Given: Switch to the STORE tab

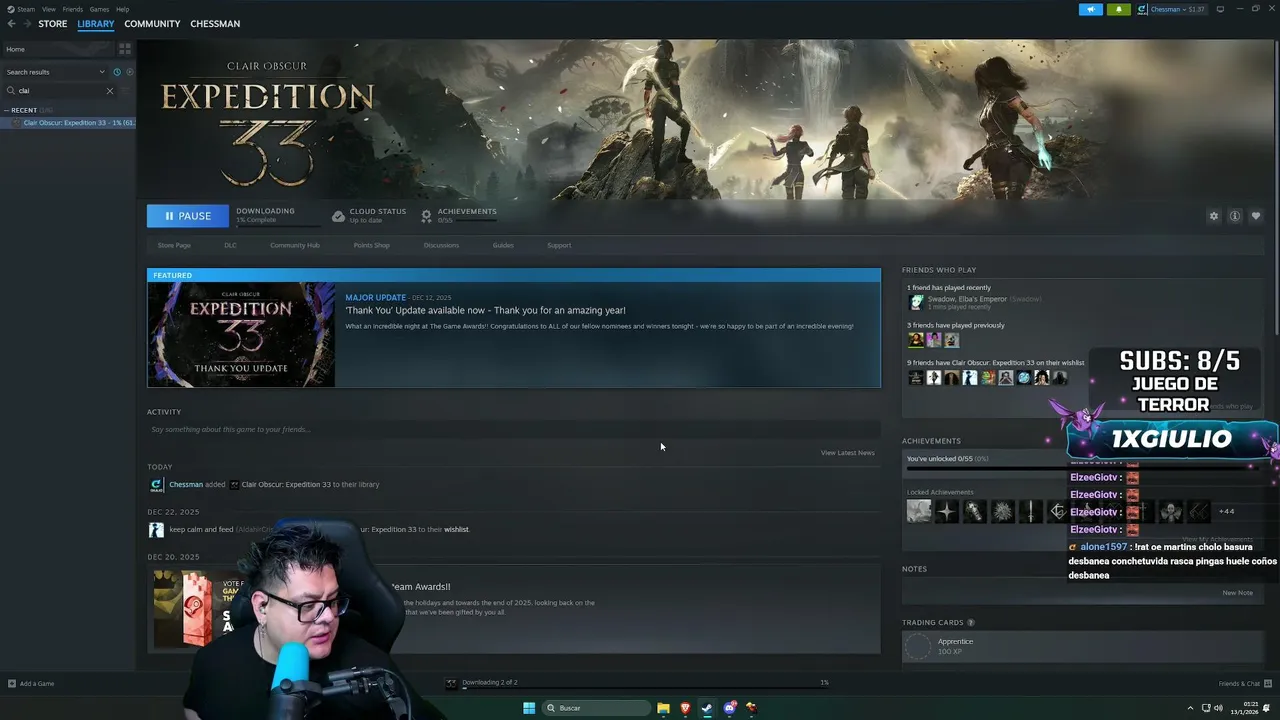Looking at the screenshot, I should 53,23.
